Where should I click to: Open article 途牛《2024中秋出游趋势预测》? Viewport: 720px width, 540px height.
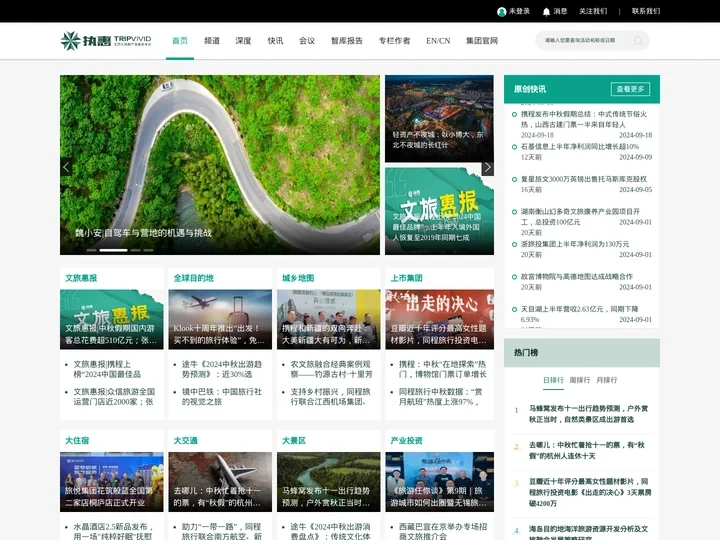coord(222,369)
